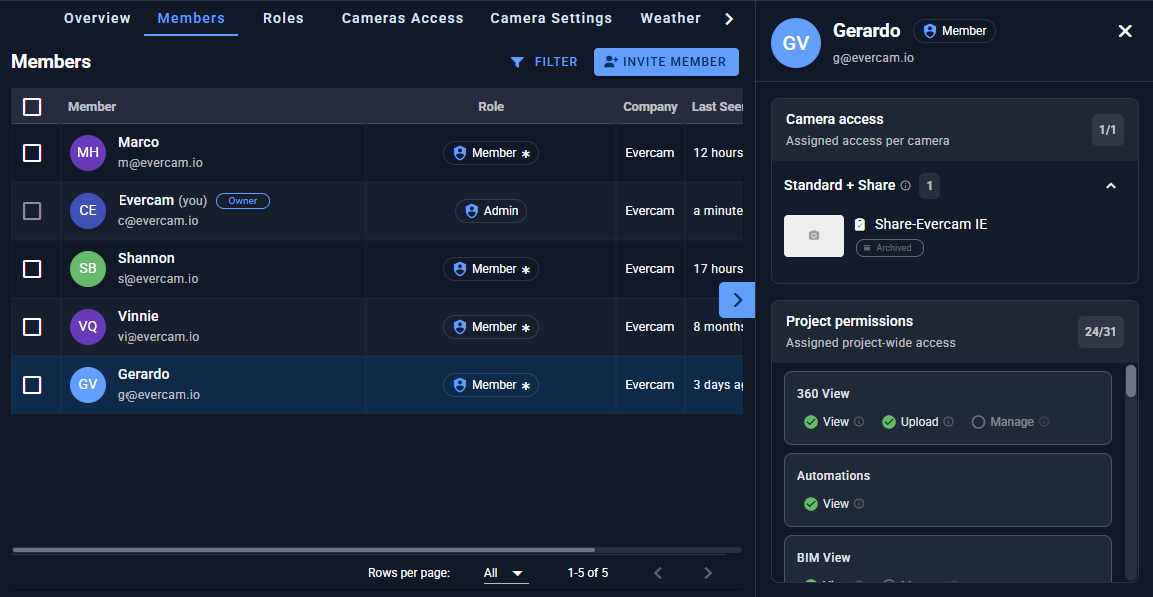This screenshot has width=1153, height=597.
Task: Click the VQ avatar for Vinnie
Action: pyautogui.click(x=88, y=327)
